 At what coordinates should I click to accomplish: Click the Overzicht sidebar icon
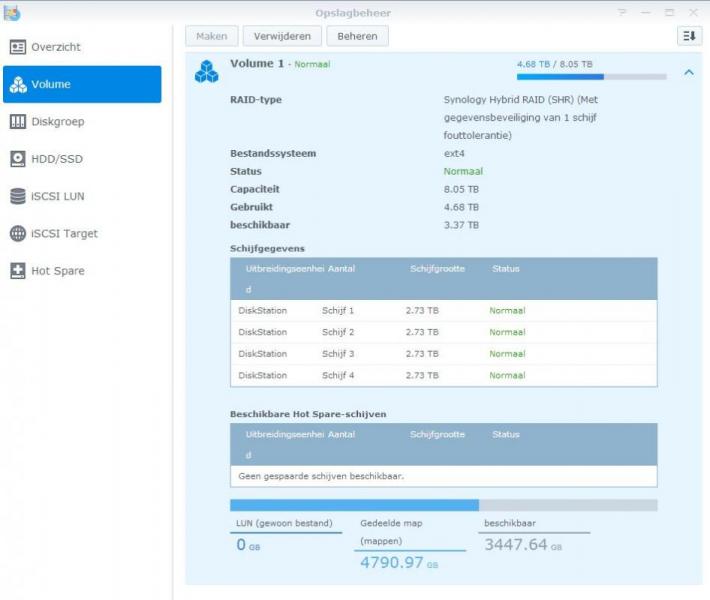pyautogui.click(x=18, y=47)
